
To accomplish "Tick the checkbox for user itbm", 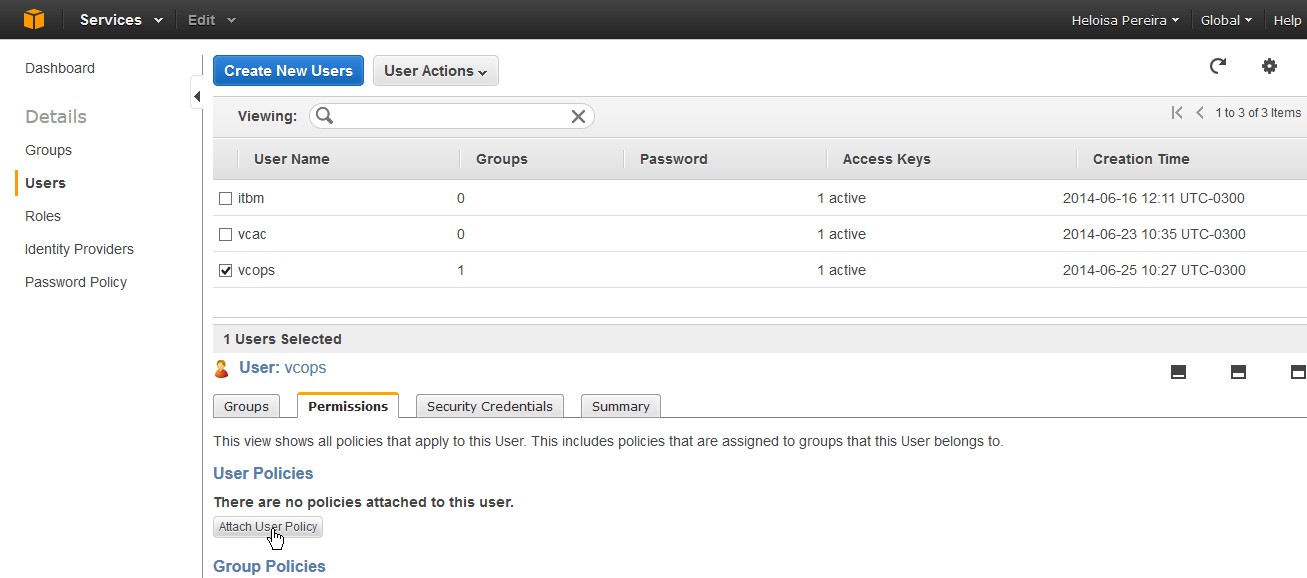I will click(225, 199).
